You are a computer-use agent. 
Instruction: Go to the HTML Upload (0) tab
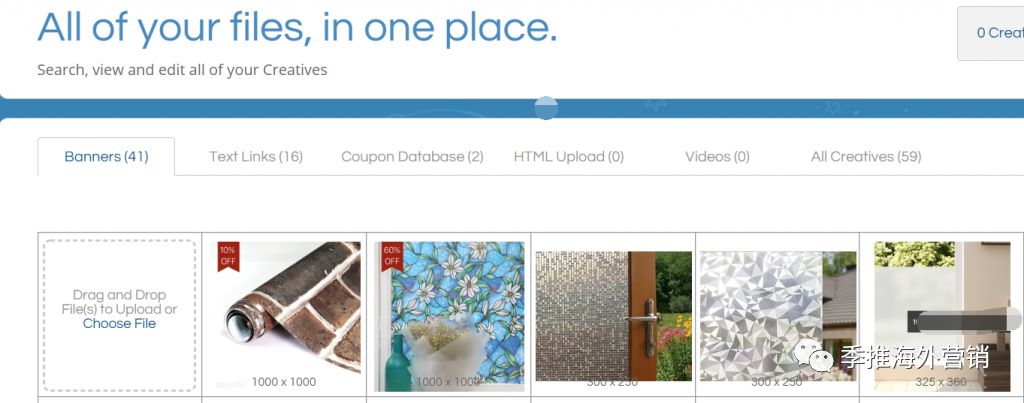(569, 157)
